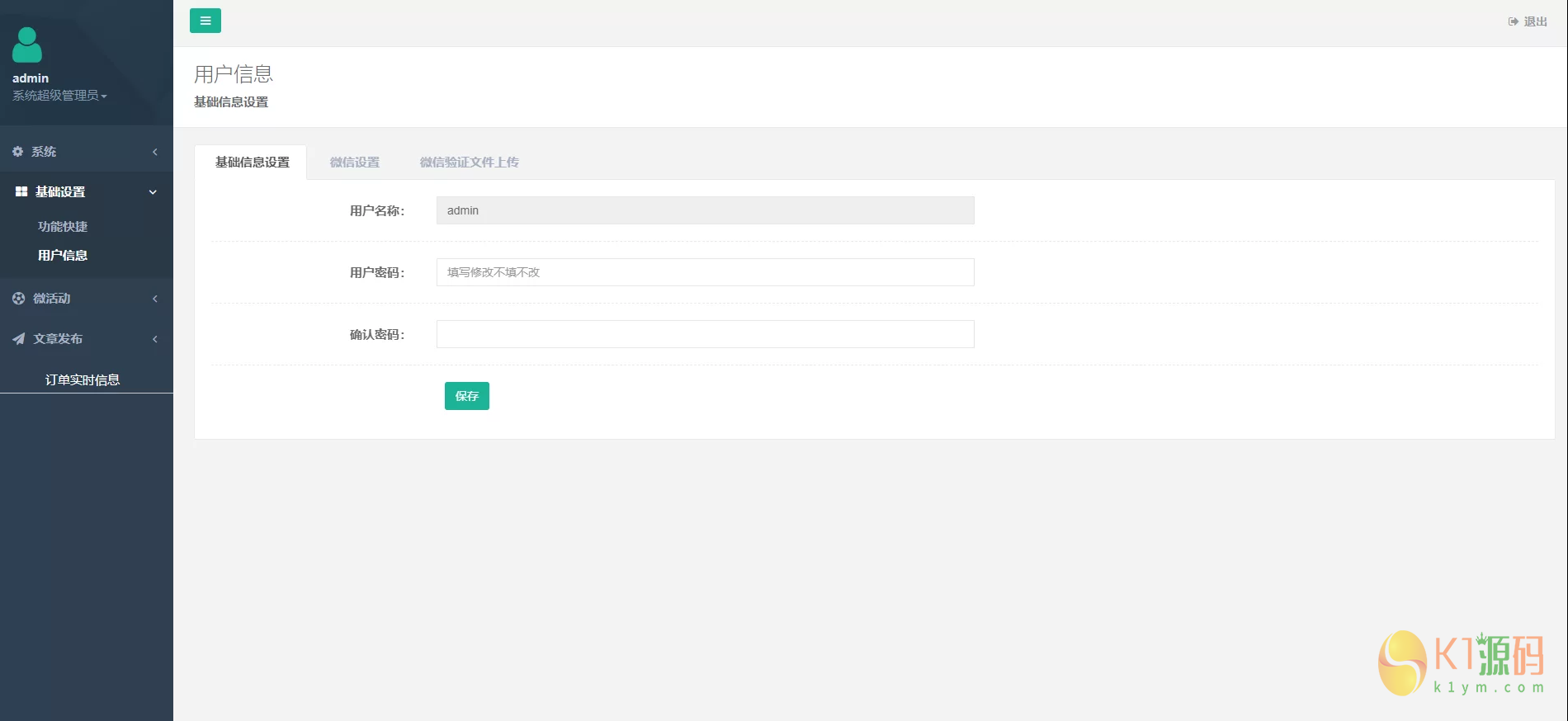Click the logout arrow icon
The width and height of the screenshot is (1568, 721).
pos(1514,21)
